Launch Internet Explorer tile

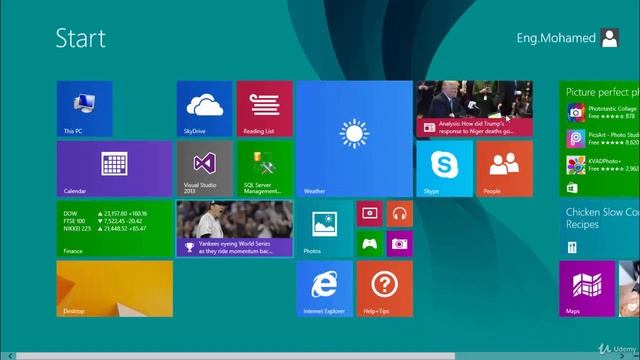(324, 289)
